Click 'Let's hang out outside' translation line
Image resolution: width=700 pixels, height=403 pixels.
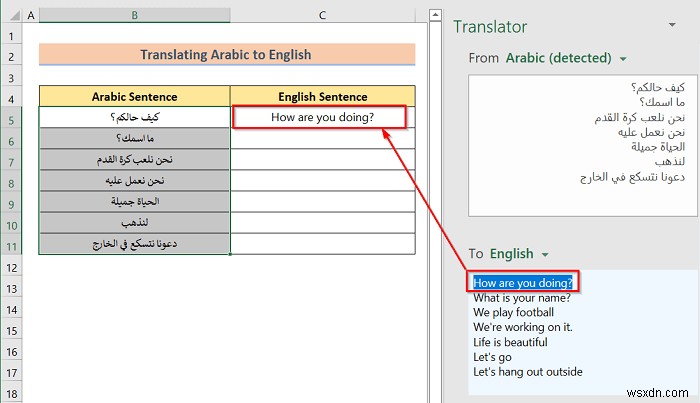pyautogui.click(x=528, y=372)
